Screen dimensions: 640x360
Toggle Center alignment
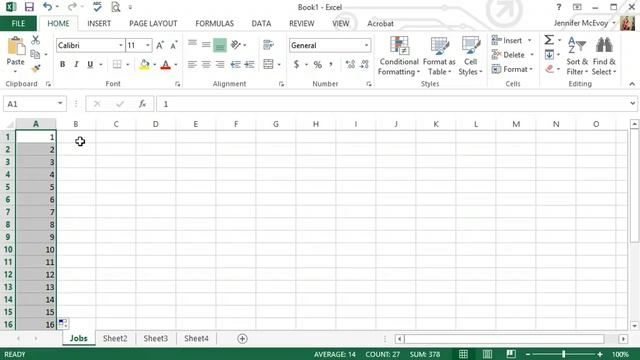click(x=206, y=64)
